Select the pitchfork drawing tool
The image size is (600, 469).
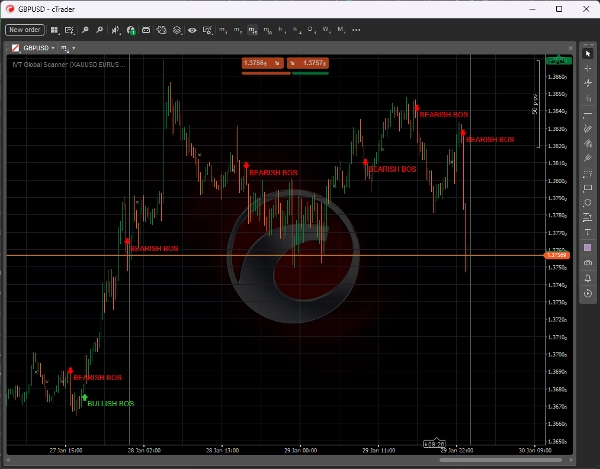pos(588,158)
